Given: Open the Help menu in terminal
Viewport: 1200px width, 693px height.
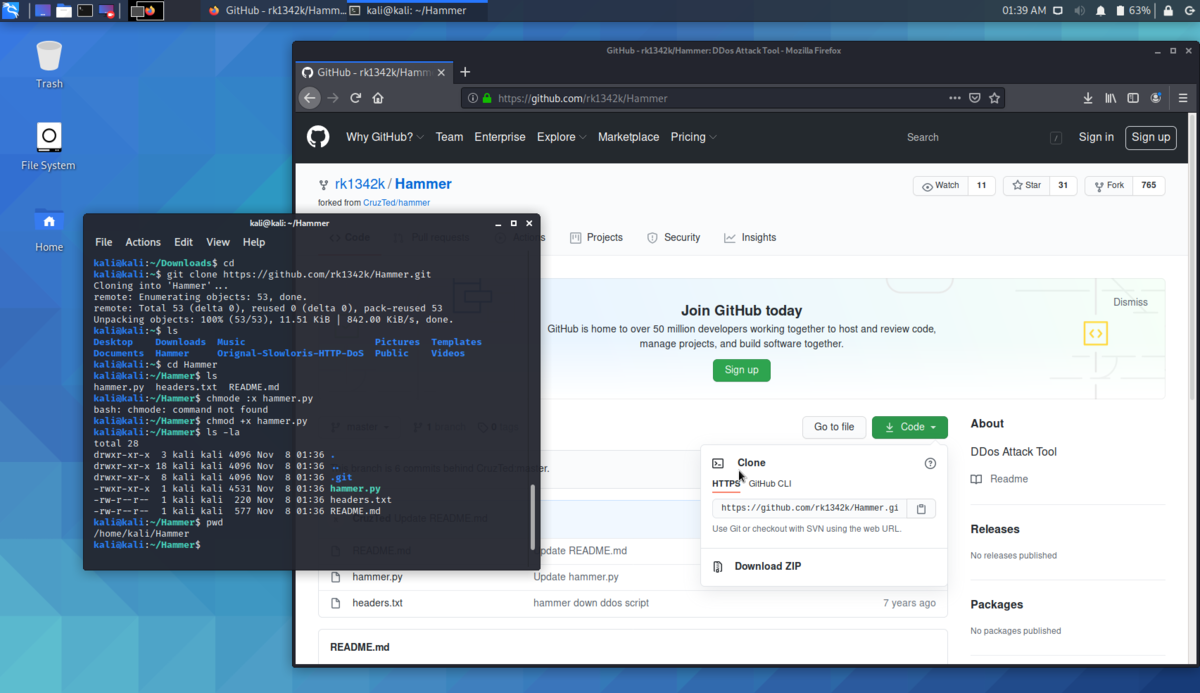Looking at the screenshot, I should (x=254, y=242).
